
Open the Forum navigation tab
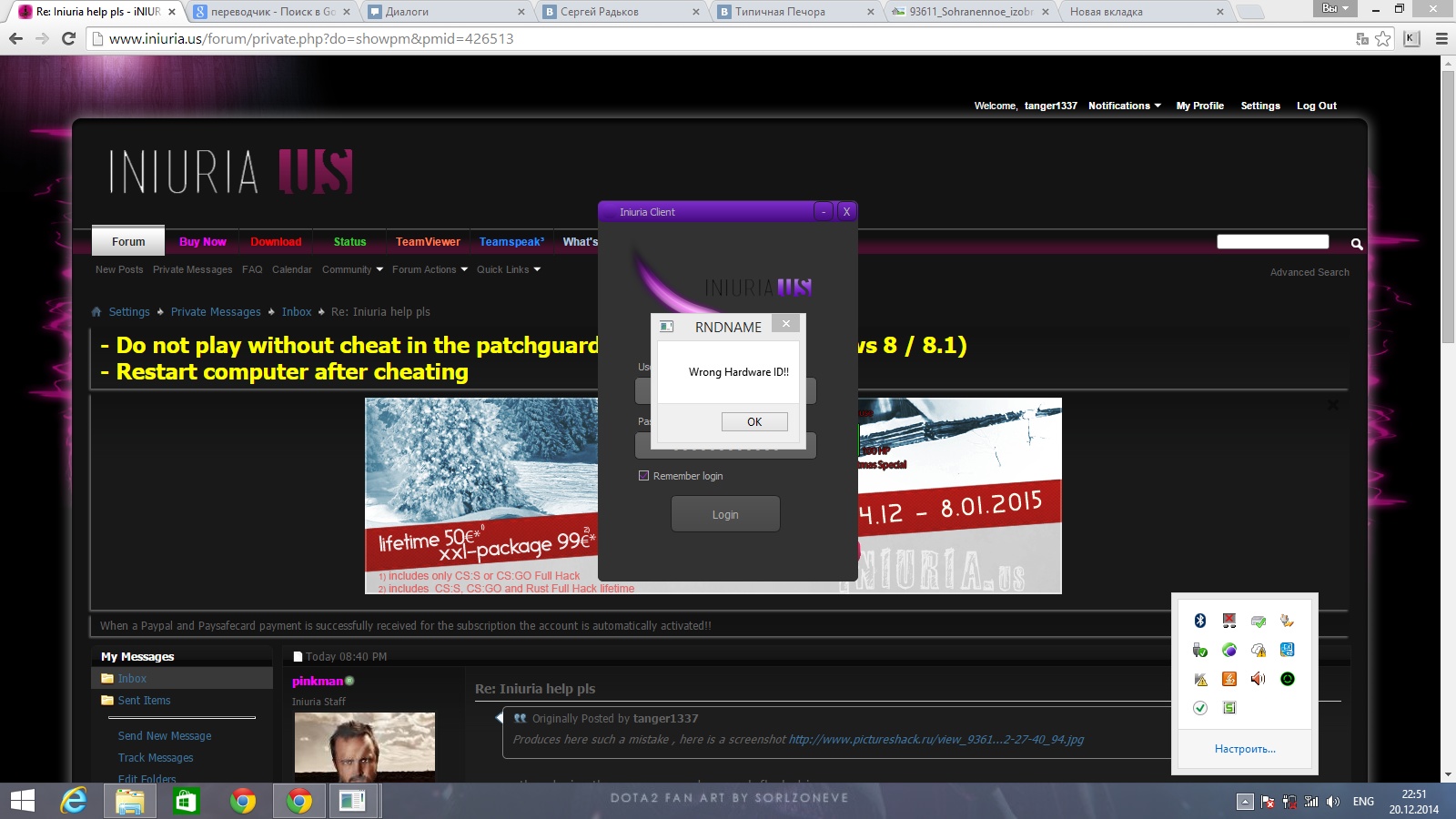[x=128, y=241]
